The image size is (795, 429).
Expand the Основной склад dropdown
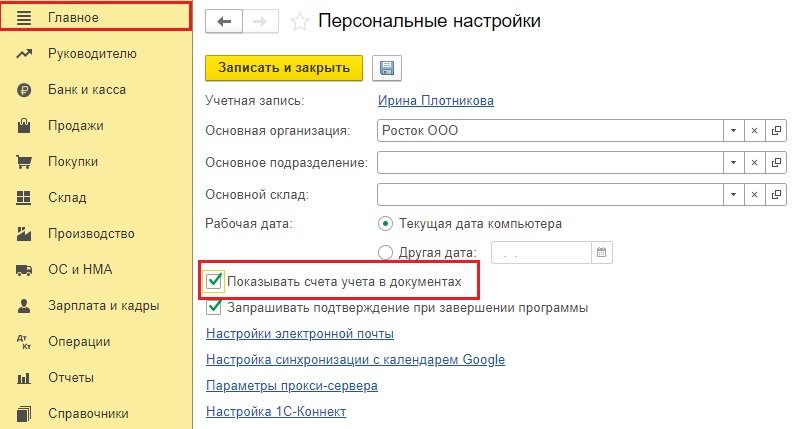733,195
